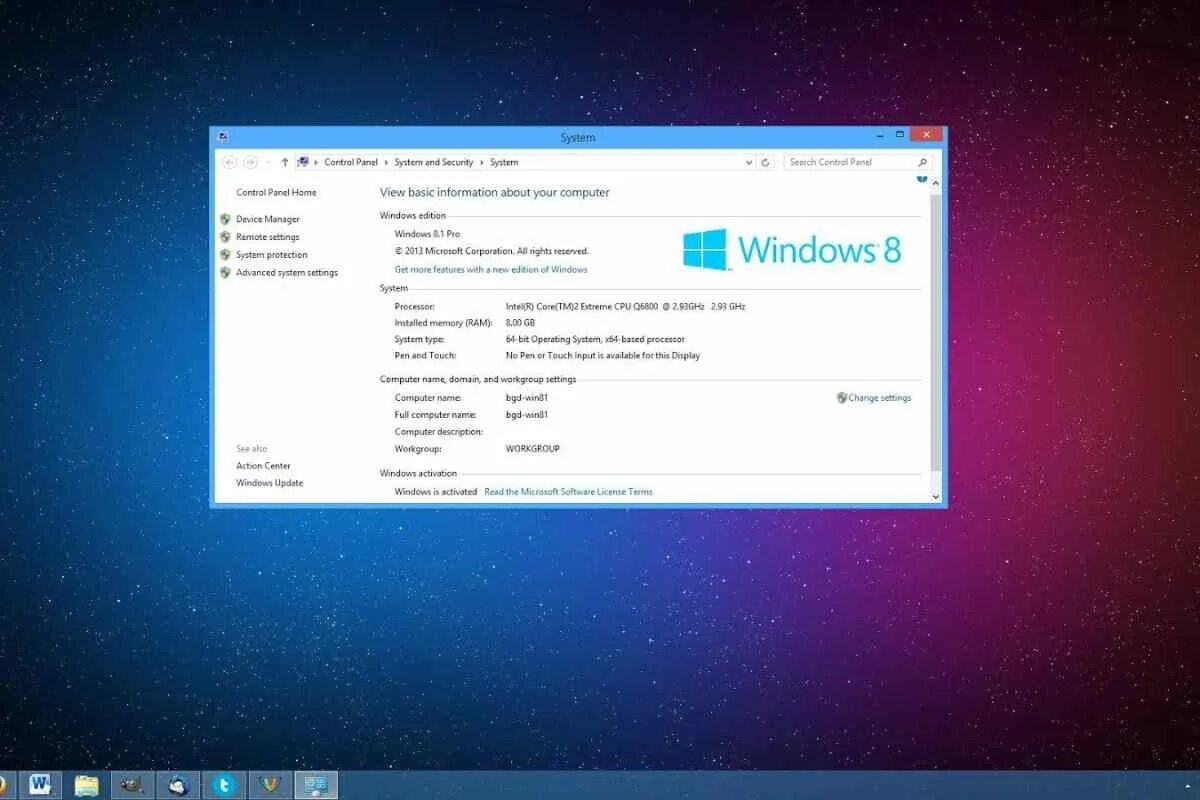Read the Microsoft Software License Terms
The image size is (1200, 800).
tap(568, 492)
